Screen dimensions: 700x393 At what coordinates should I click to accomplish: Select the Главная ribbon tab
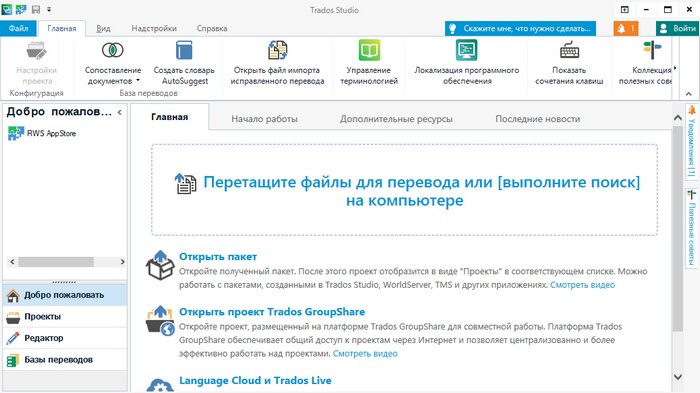tap(62, 28)
